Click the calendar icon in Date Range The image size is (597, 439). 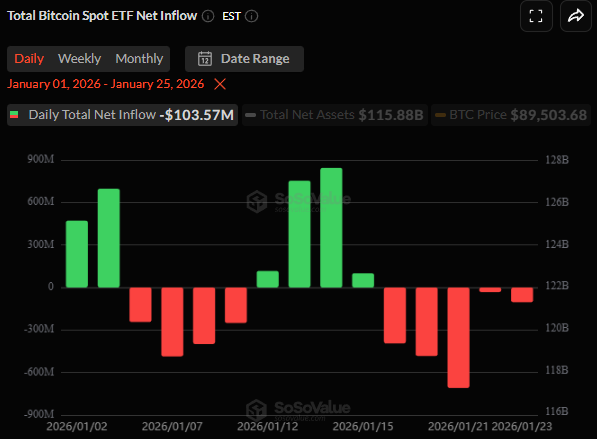(205, 59)
